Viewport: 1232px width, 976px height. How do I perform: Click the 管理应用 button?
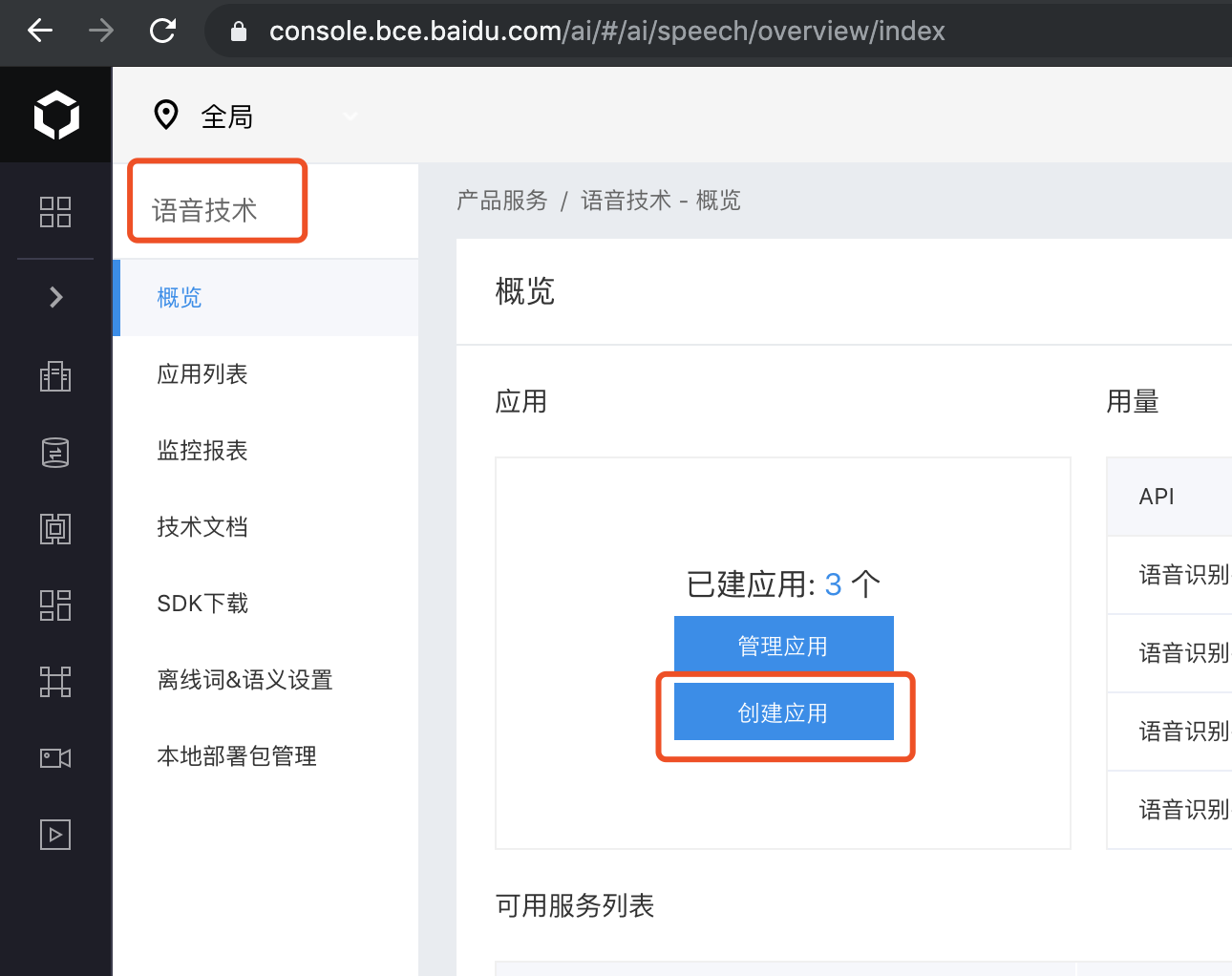[x=784, y=645]
